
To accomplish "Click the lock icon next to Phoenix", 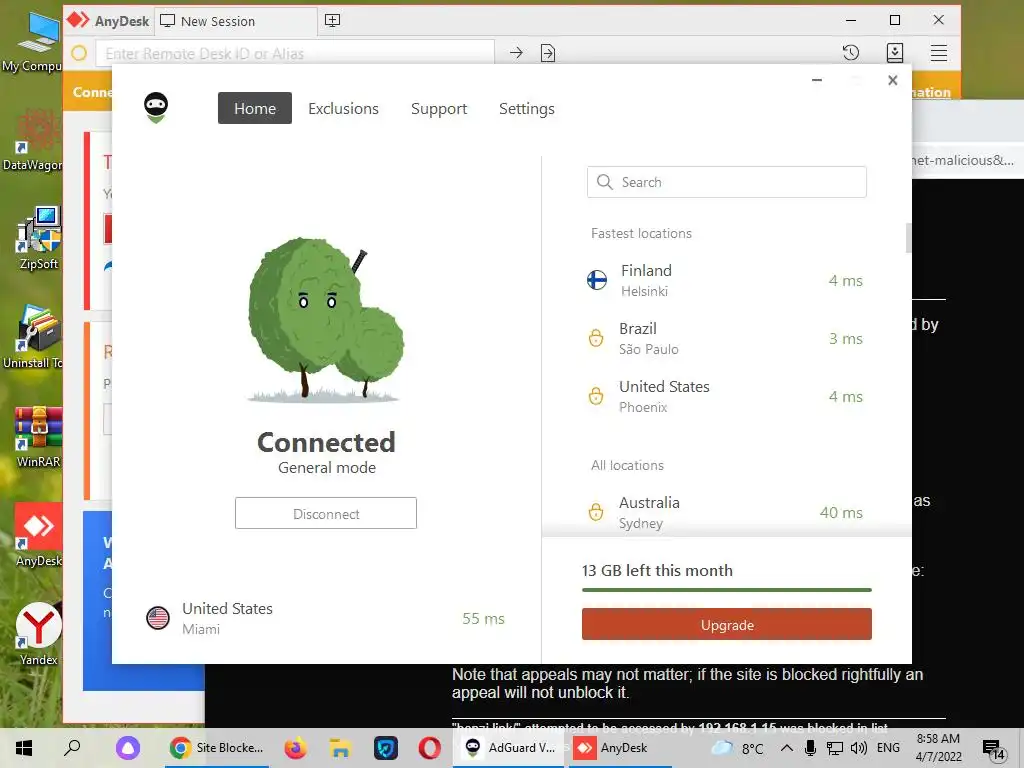I will click(596, 396).
